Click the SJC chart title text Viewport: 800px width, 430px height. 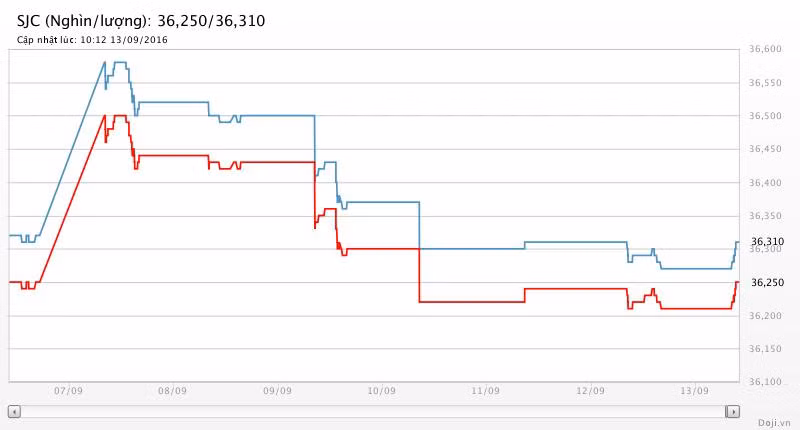click(x=141, y=21)
